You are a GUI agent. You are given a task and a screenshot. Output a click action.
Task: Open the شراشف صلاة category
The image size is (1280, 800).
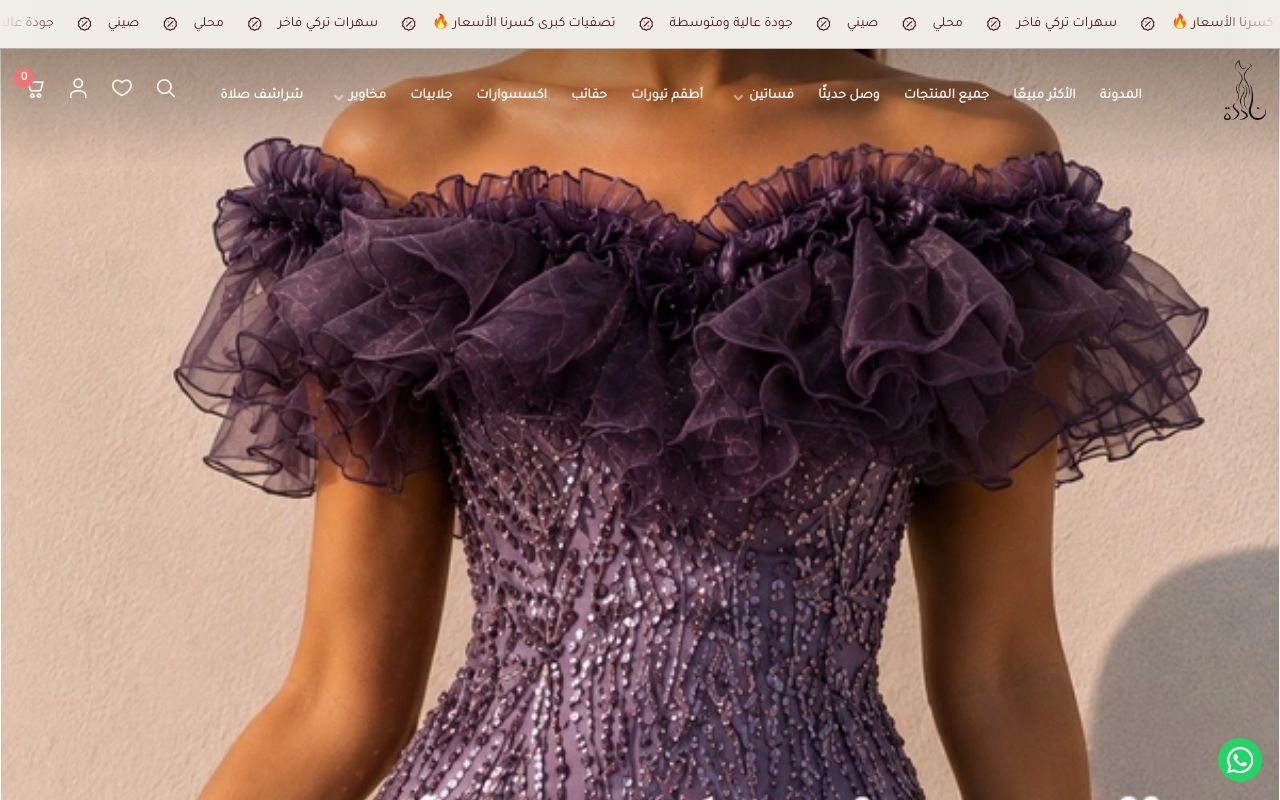(x=262, y=95)
